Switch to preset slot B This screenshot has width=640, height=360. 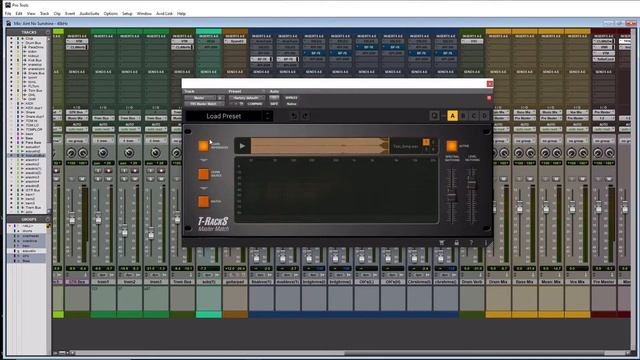click(463, 116)
